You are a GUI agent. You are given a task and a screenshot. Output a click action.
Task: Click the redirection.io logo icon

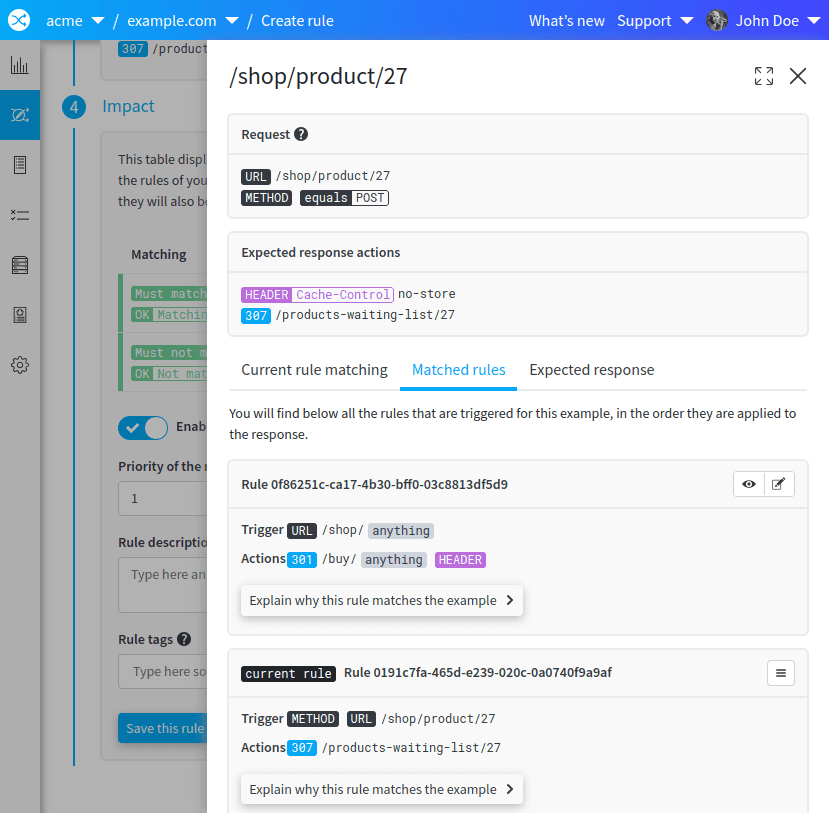[19, 20]
